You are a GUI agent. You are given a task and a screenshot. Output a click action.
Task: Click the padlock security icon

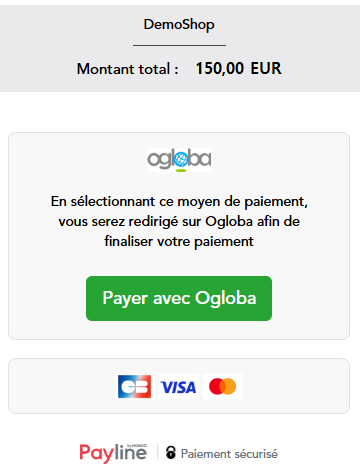coord(171,453)
